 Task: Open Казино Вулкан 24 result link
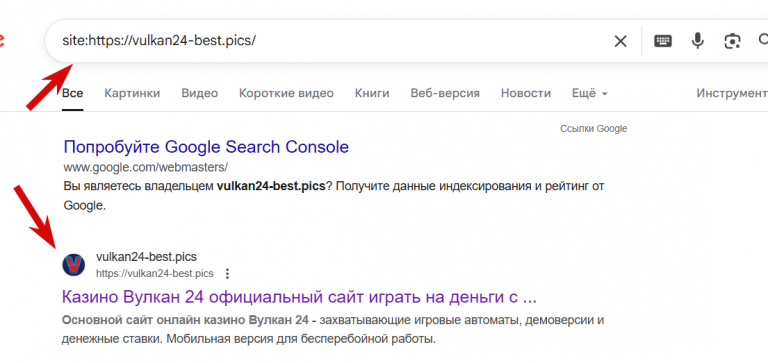299,296
